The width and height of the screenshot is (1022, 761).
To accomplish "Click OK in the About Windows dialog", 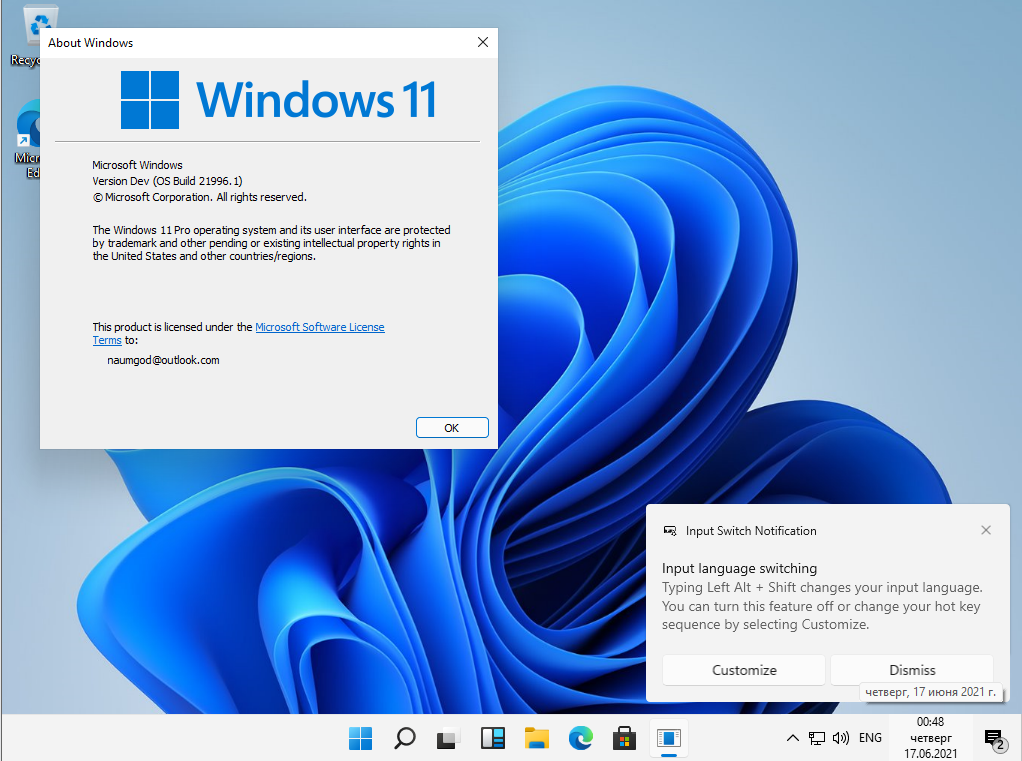I will tap(452, 427).
